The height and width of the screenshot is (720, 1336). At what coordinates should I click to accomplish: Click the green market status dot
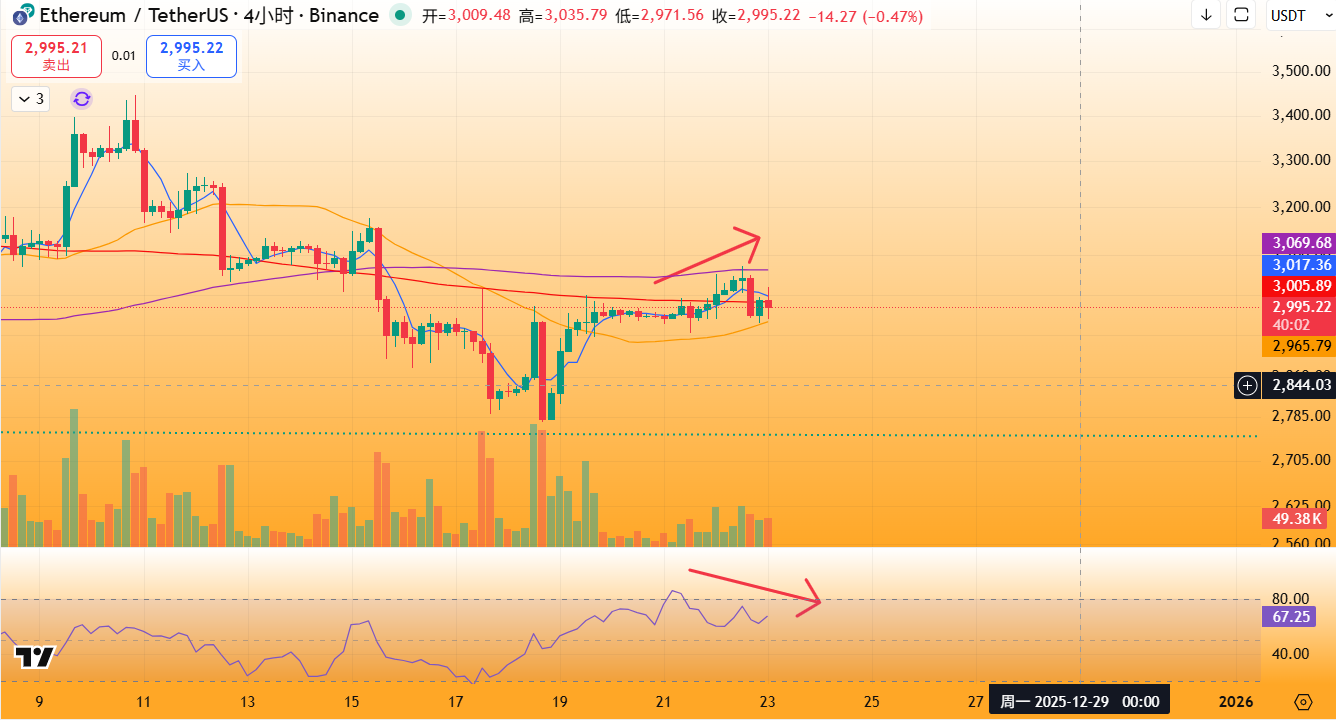[x=400, y=15]
